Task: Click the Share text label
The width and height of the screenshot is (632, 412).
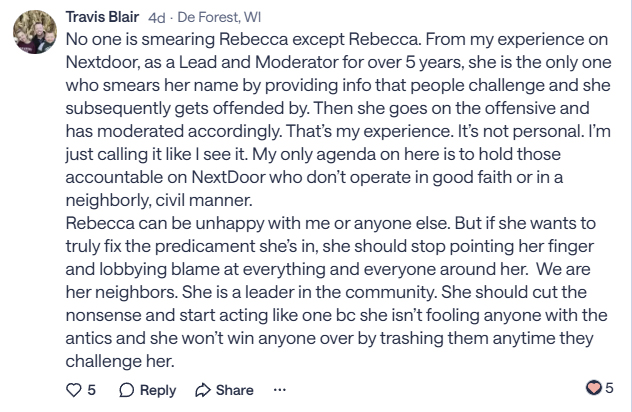Action: 235,390
